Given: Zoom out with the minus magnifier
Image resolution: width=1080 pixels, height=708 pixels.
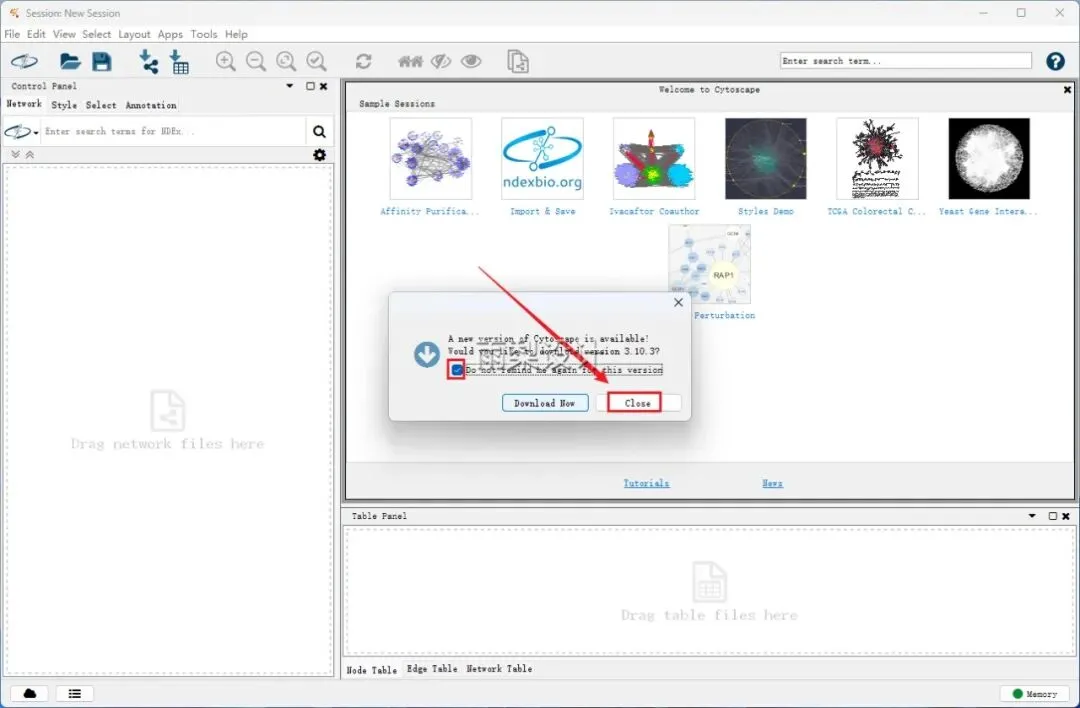Looking at the screenshot, I should click(256, 61).
